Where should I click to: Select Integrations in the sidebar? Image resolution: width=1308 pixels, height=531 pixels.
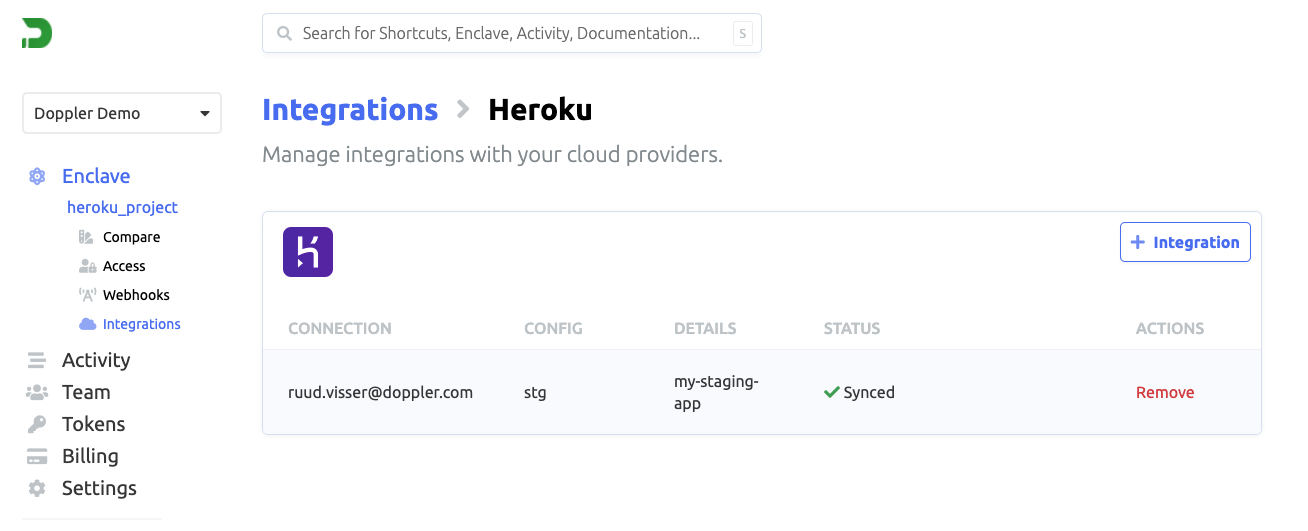pos(141,324)
